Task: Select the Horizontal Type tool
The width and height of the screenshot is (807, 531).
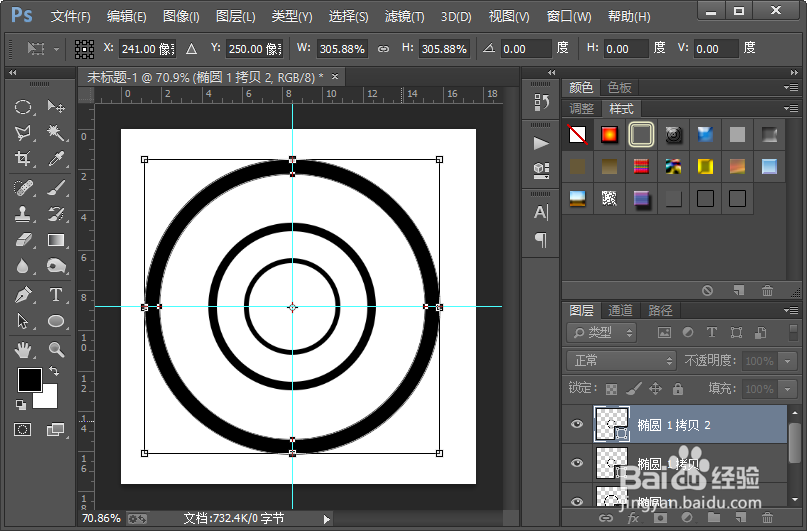Action: 56,295
